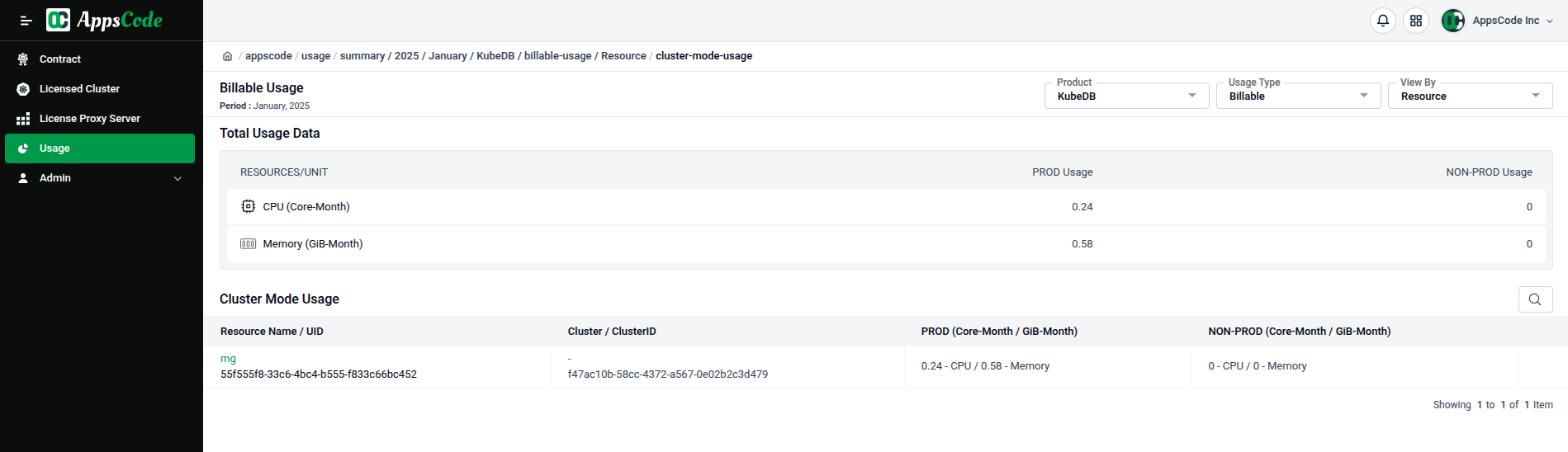The image size is (1568, 452).
Task: Click the Memory row icon
Action: click(248, 244)
